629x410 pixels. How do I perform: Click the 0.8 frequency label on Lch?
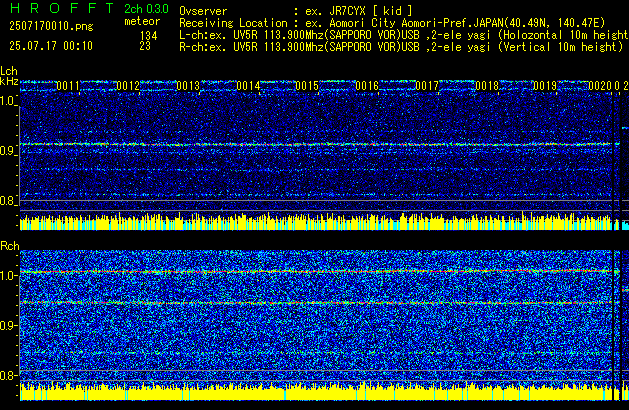coord(8,201)
